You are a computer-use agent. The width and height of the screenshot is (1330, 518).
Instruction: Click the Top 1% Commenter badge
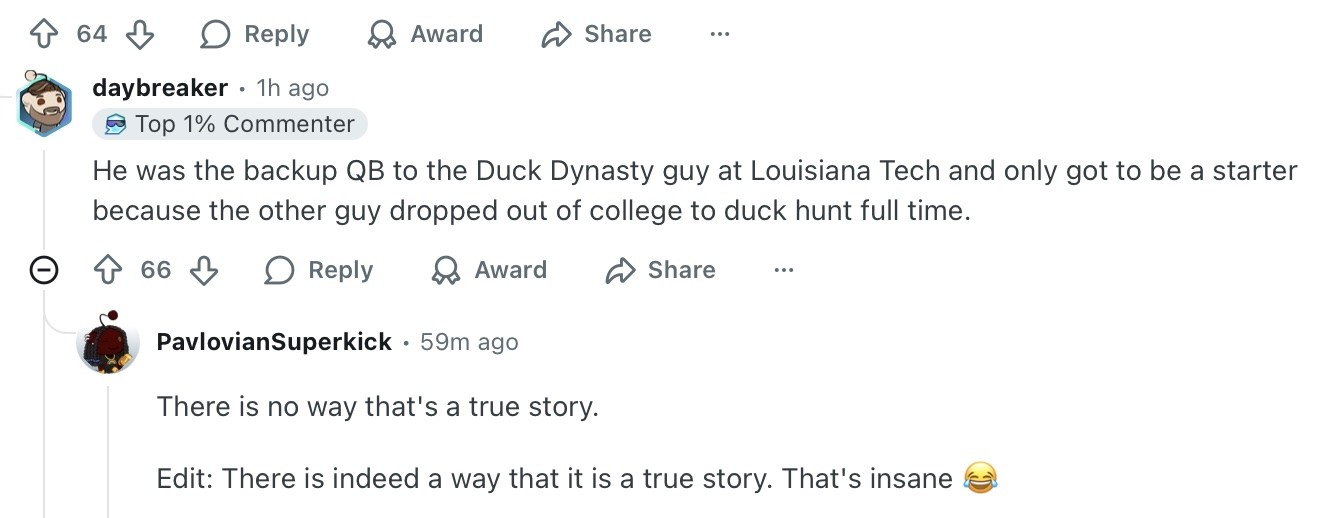230,124
